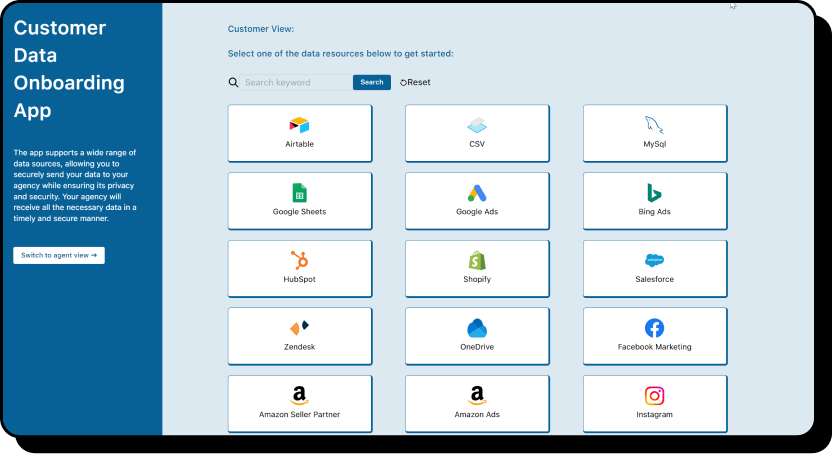This screenshot has width=832, height=454.
Task: Click the blue Search button
Action: 372,82
